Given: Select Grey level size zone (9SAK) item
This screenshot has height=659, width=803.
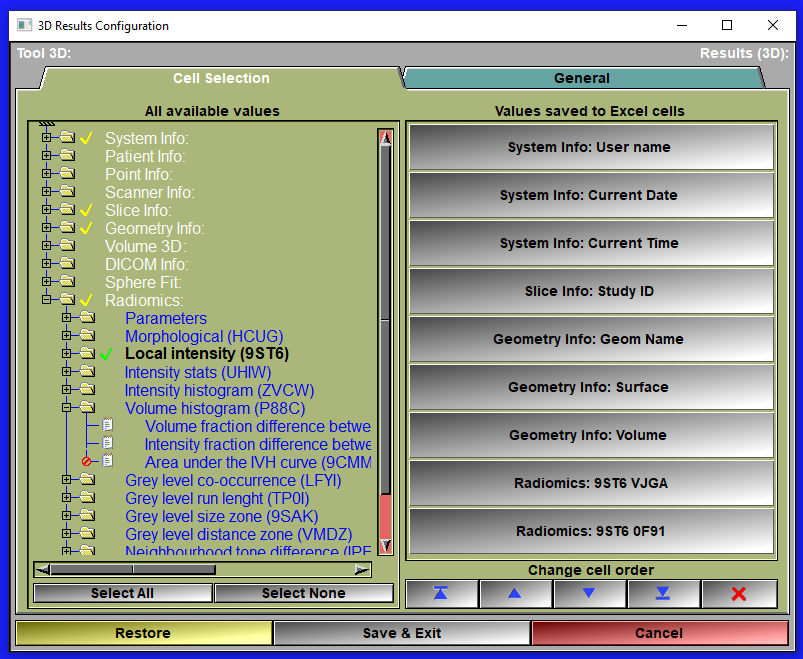Looking at the screenshot, I should (221, 516).
